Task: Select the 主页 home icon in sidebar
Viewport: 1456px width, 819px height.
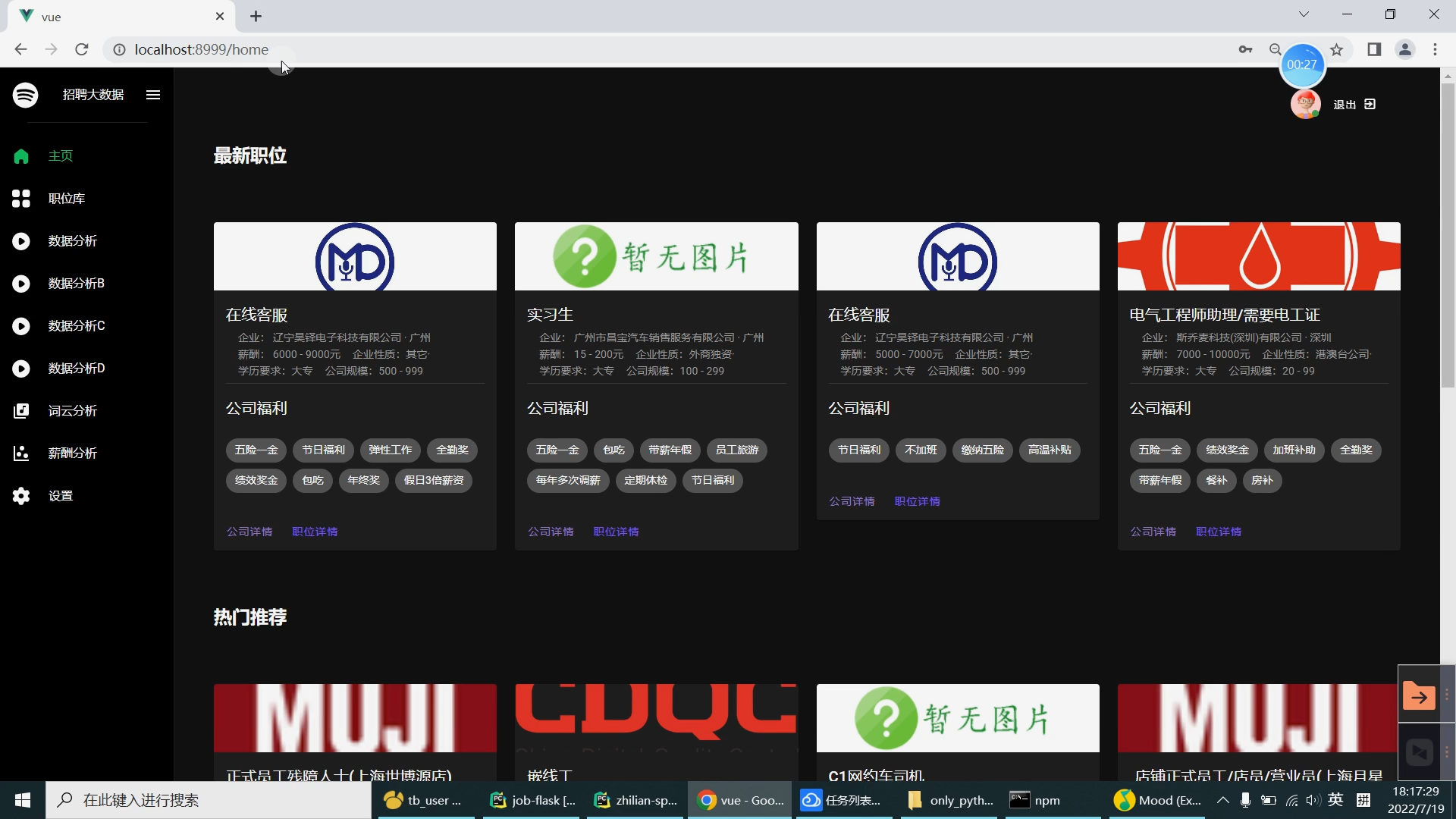Action: point(20,156)
